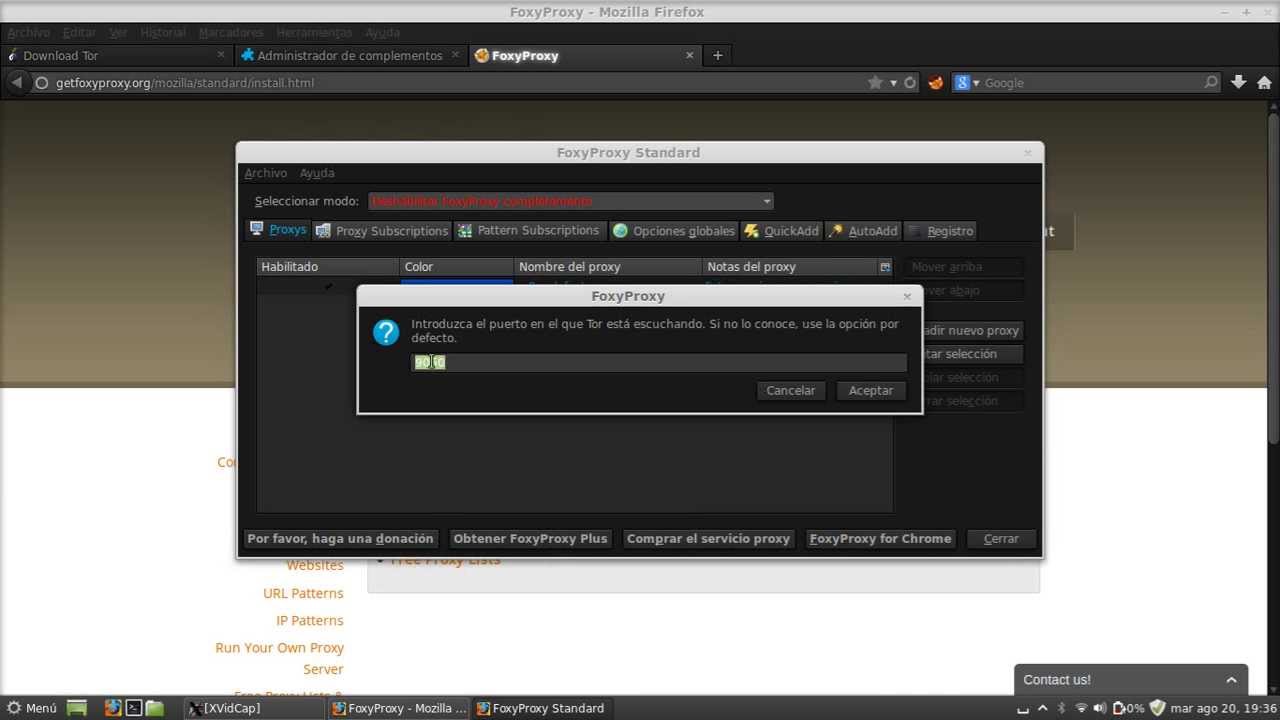Launch Firefox from taskbar launcher
The height and width of the screenshot is (720, 1280).
point(112,708)
